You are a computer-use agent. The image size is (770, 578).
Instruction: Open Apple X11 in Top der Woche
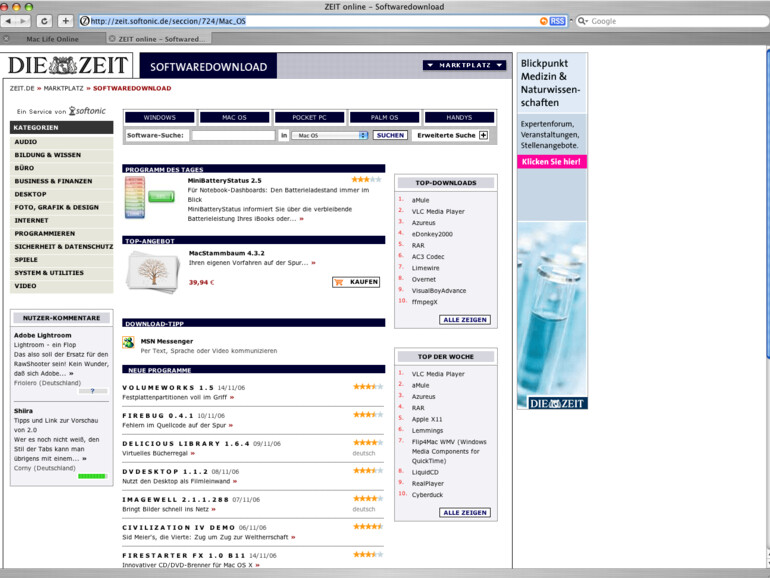click(427, 419)
